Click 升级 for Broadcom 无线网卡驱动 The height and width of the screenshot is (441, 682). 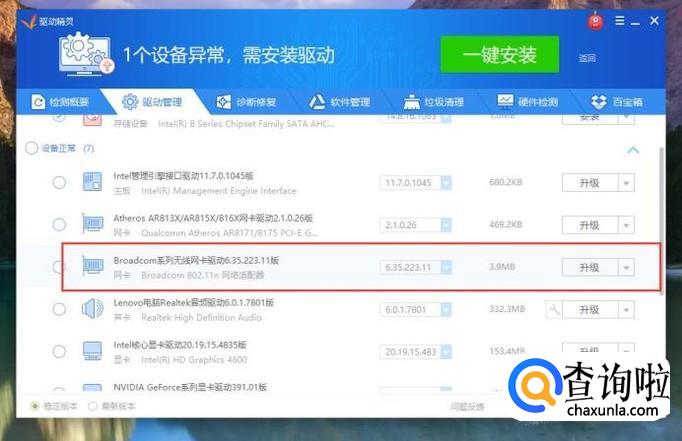pos(590,267)
